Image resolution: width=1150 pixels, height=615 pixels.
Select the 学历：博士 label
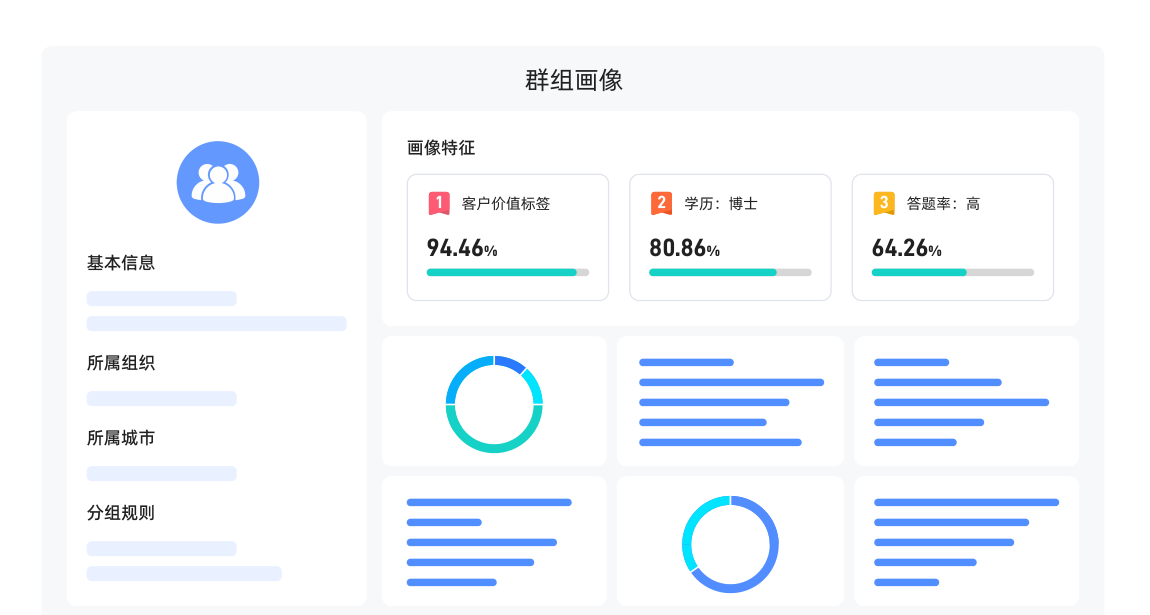coord(720,204)
